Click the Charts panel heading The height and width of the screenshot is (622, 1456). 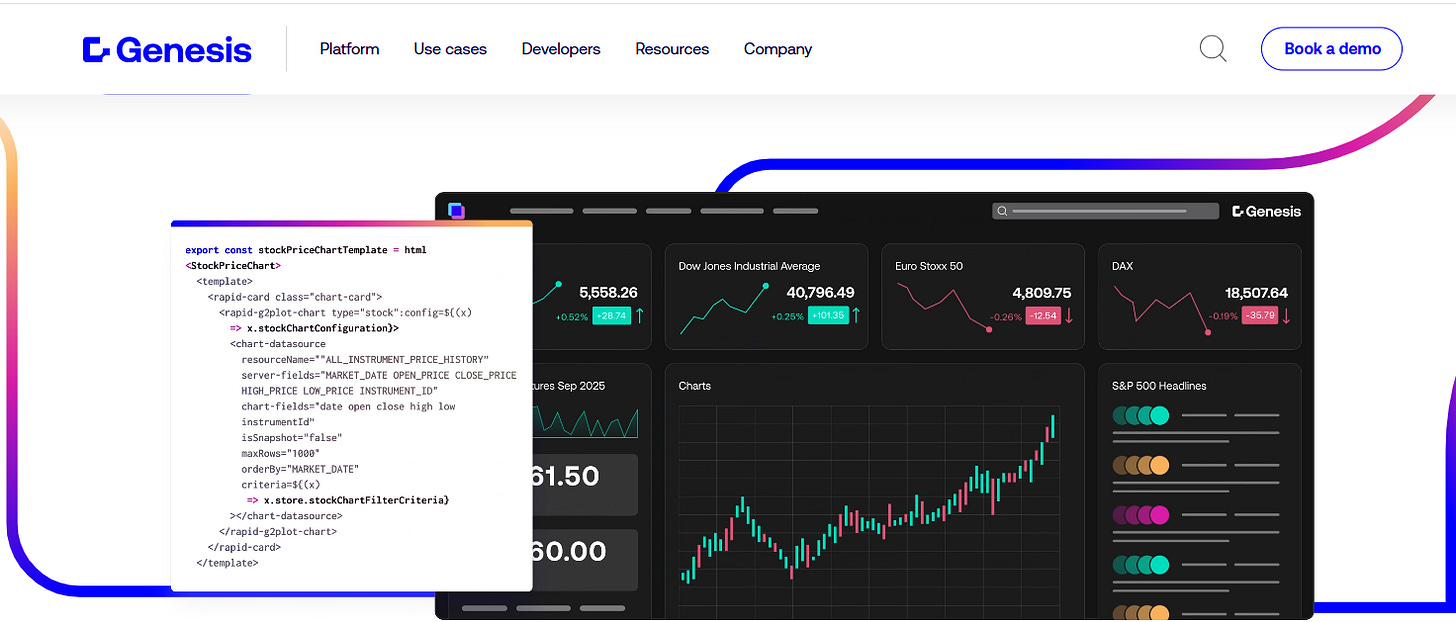click(695, 386)
